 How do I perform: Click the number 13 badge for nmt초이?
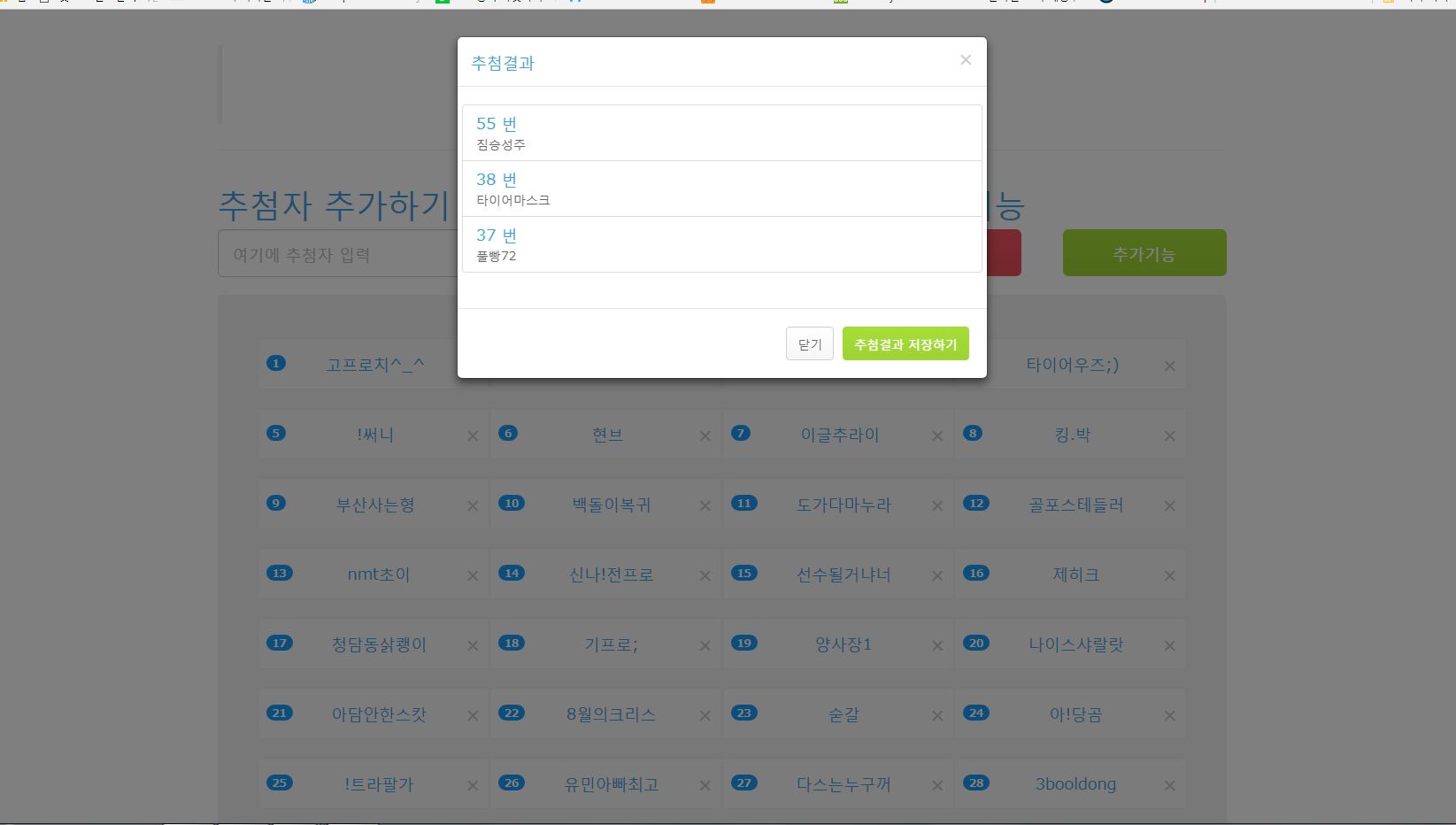point(279,573)
